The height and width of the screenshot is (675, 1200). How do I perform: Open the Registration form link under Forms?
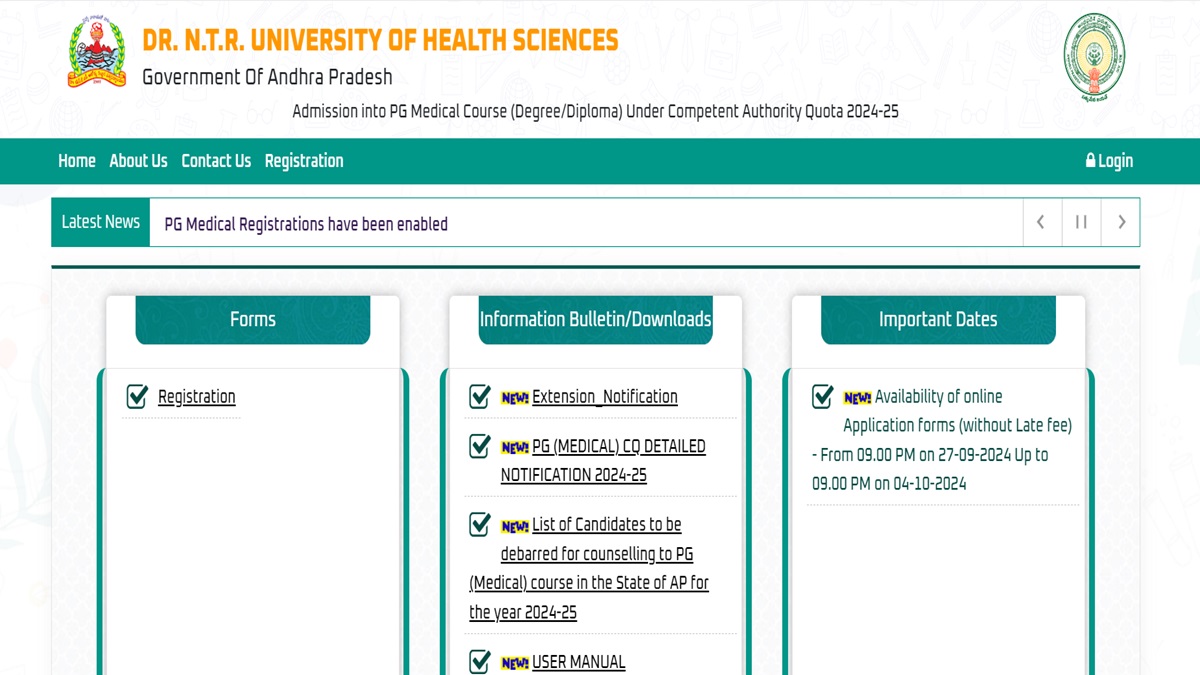(x=197, y=397)
